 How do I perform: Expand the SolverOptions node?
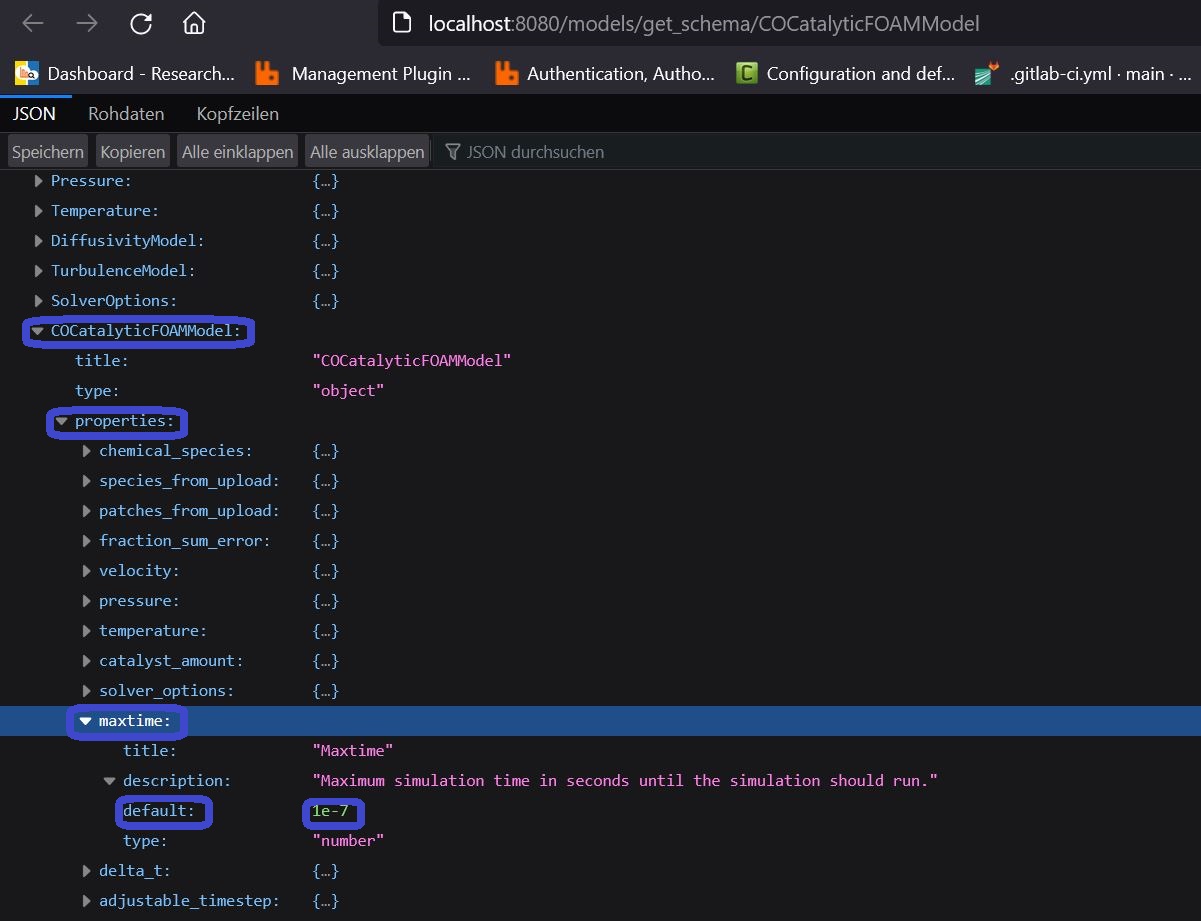[x=39, y=301]
